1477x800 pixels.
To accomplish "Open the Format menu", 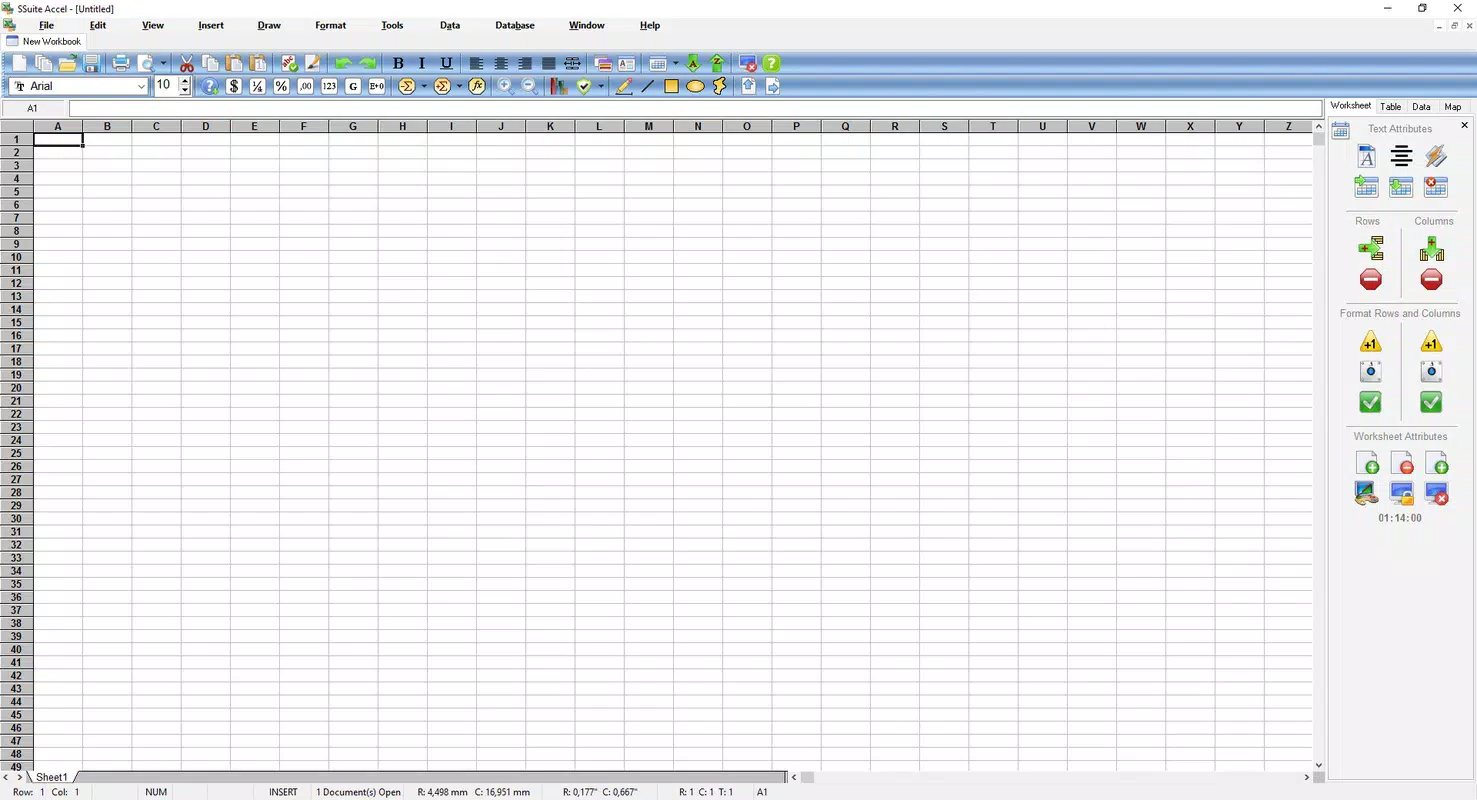I will click(330, 25).
